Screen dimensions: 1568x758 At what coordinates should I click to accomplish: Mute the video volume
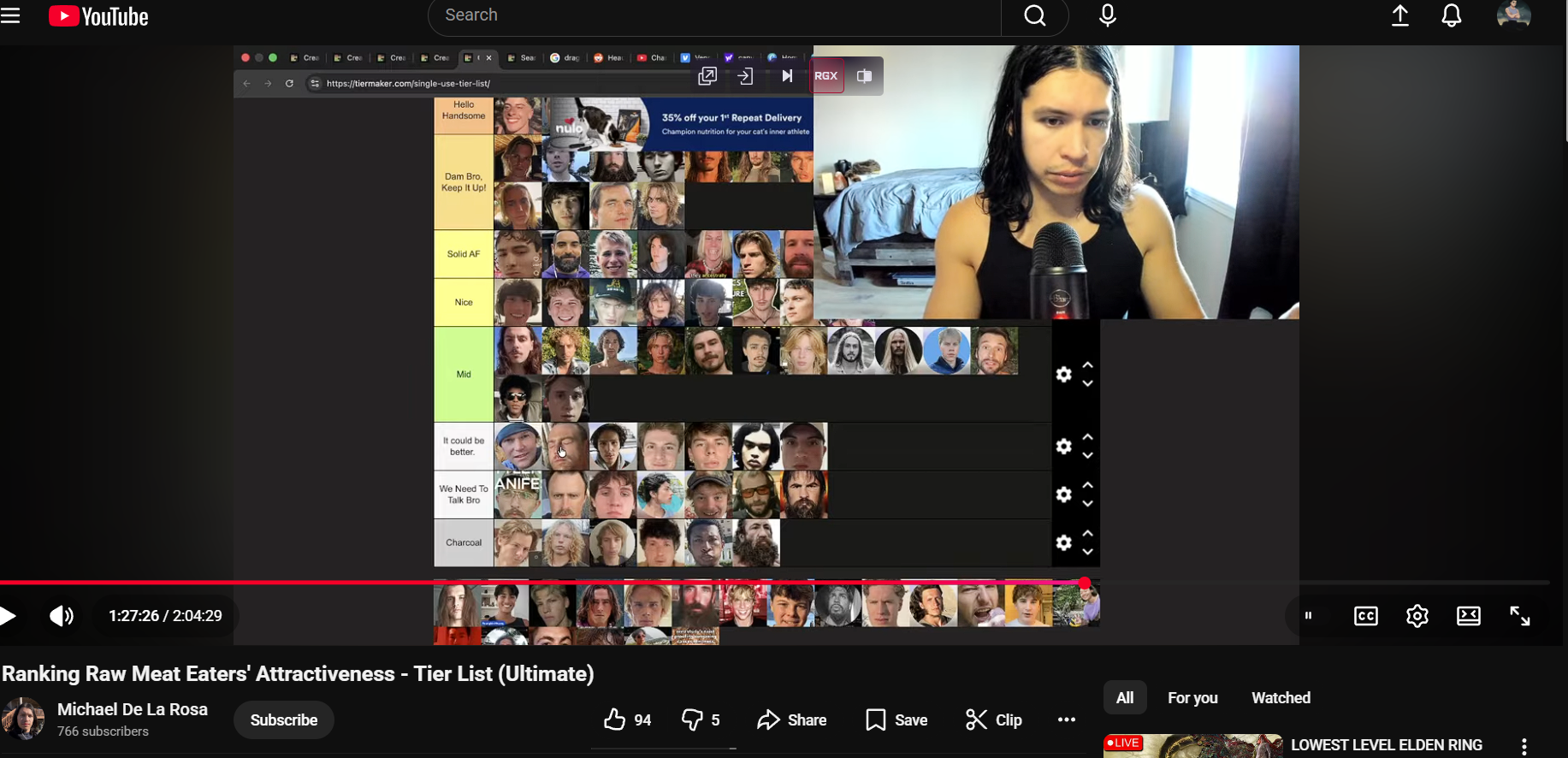pyautogui.click(x=62, y=616)
